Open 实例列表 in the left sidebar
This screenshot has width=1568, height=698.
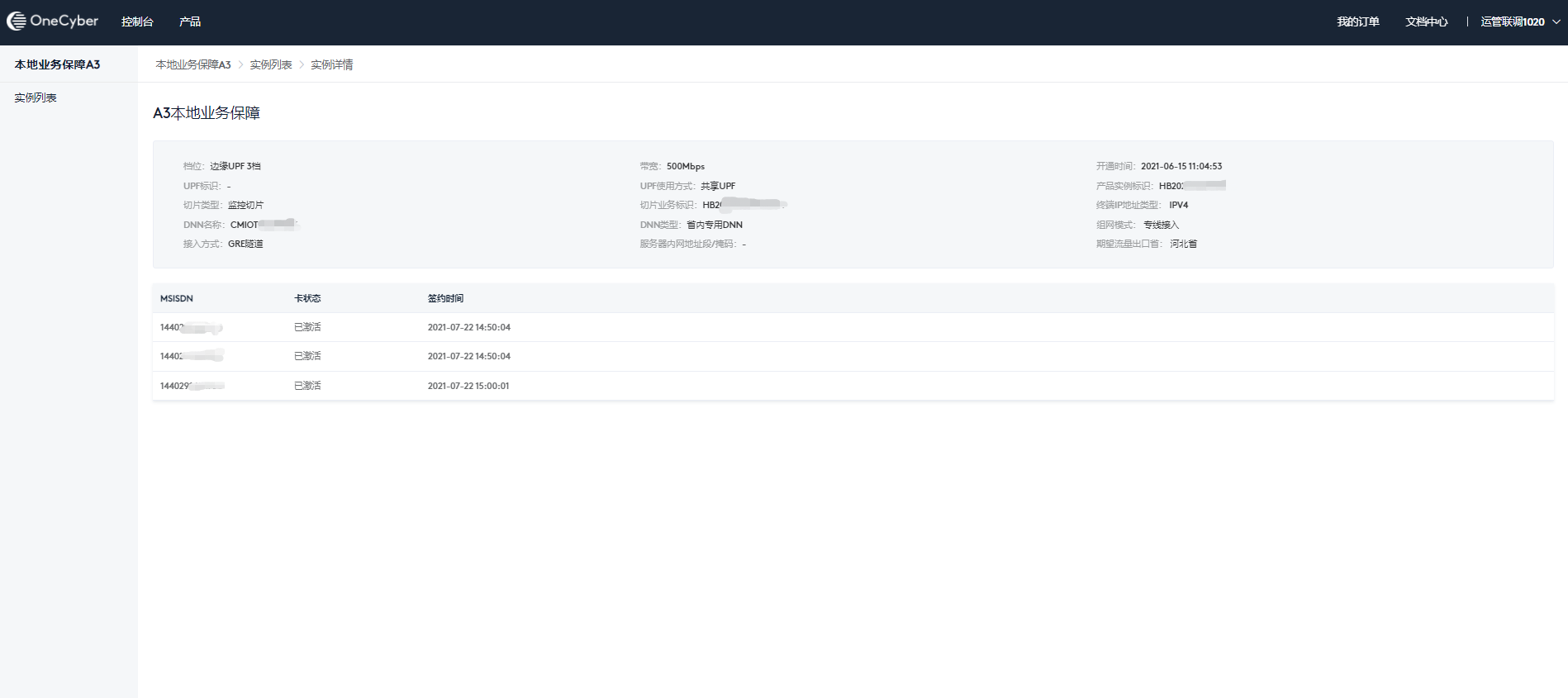pyautogui.click(x=36, y=97)
